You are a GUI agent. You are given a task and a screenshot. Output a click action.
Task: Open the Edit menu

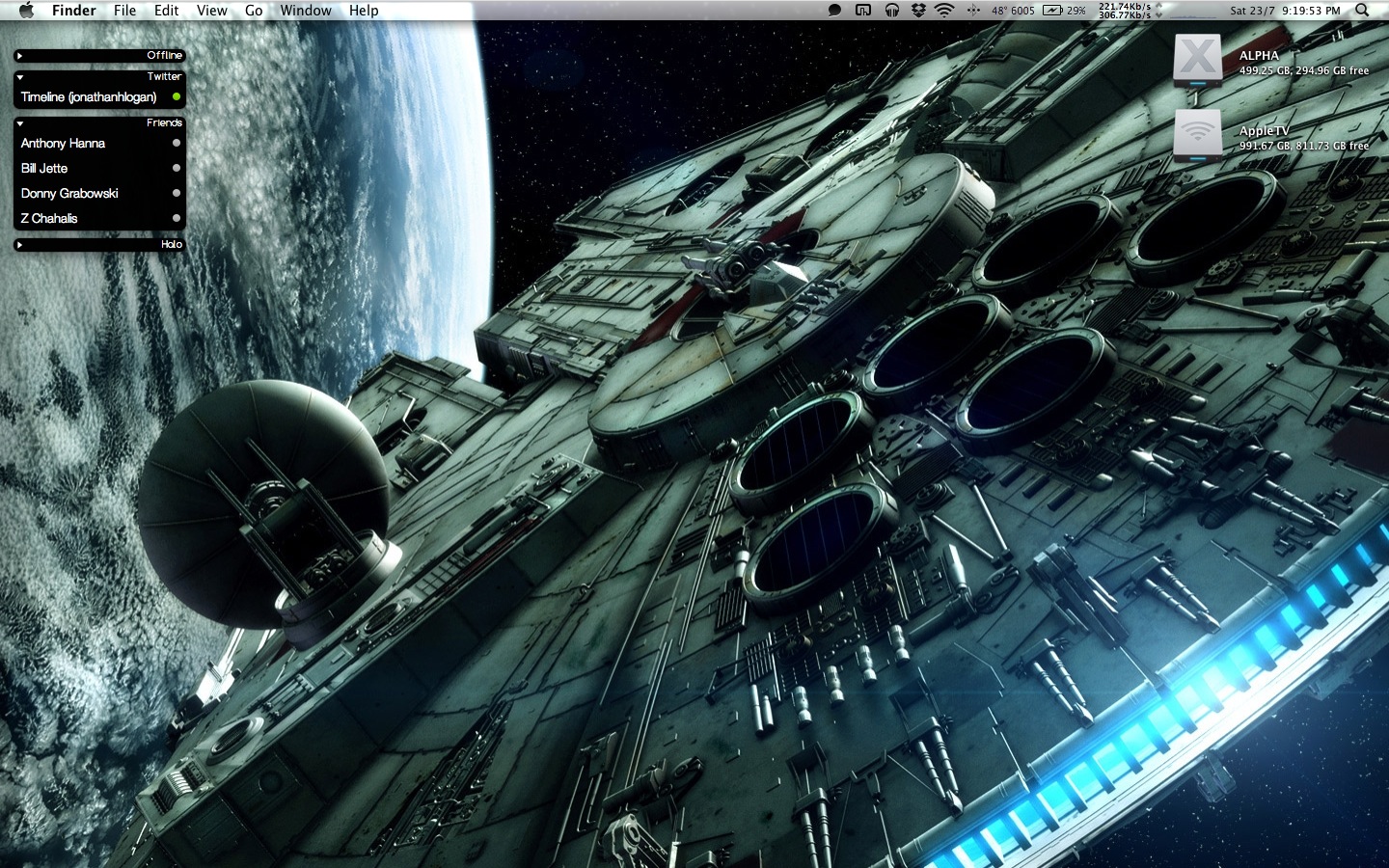coord(166,10)
